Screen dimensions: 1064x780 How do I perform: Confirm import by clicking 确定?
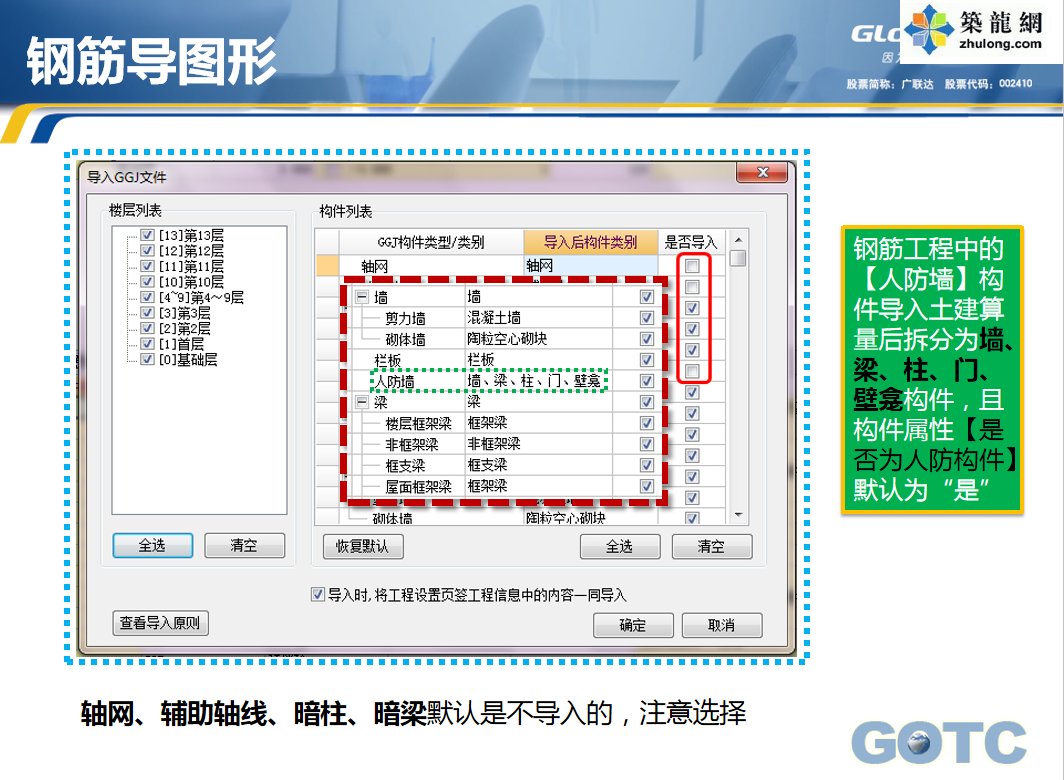(633, 624)
